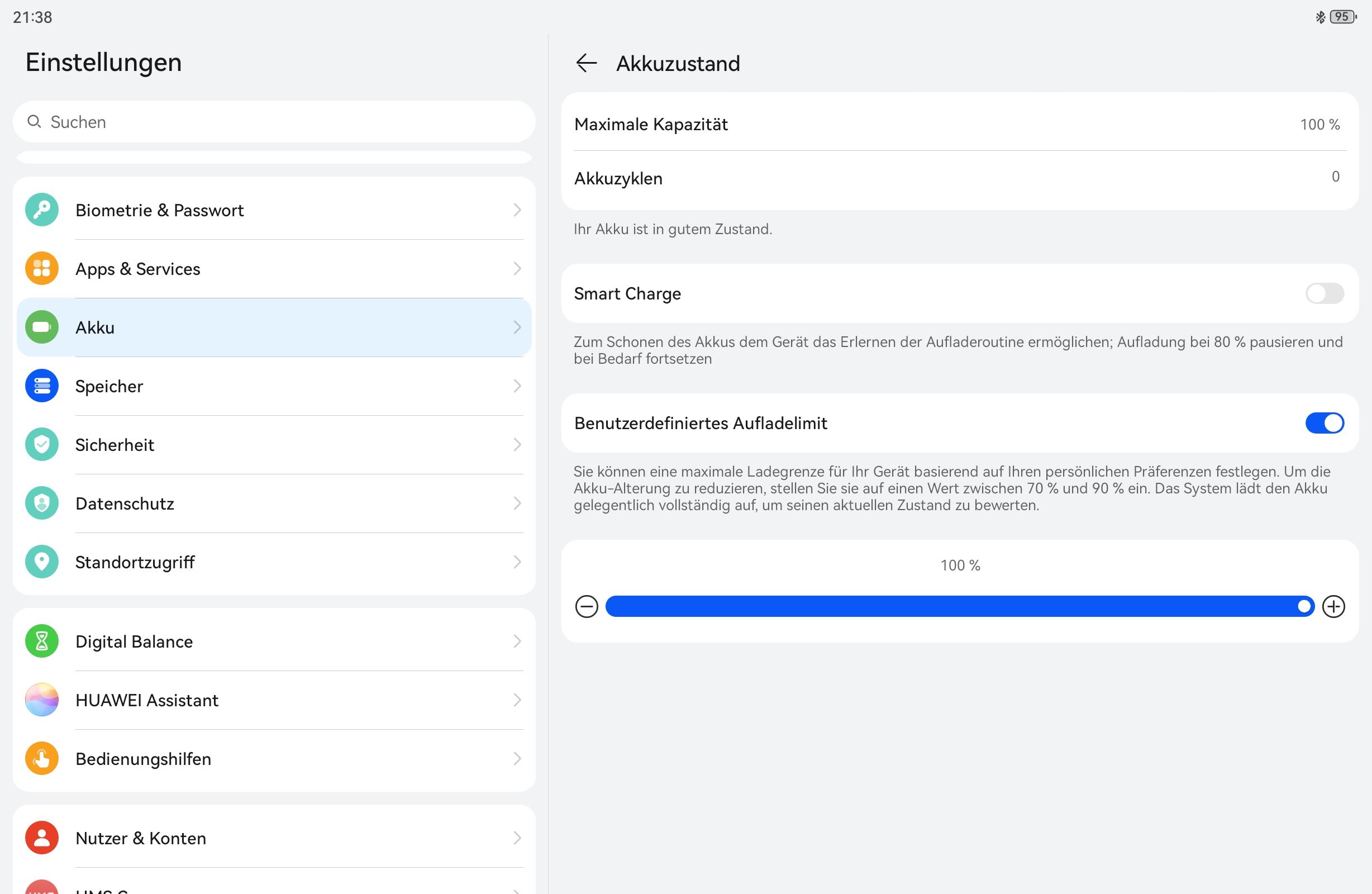The image size is (1372, 894).
Task: Click the Suchen search field
Action: point(274,122)
